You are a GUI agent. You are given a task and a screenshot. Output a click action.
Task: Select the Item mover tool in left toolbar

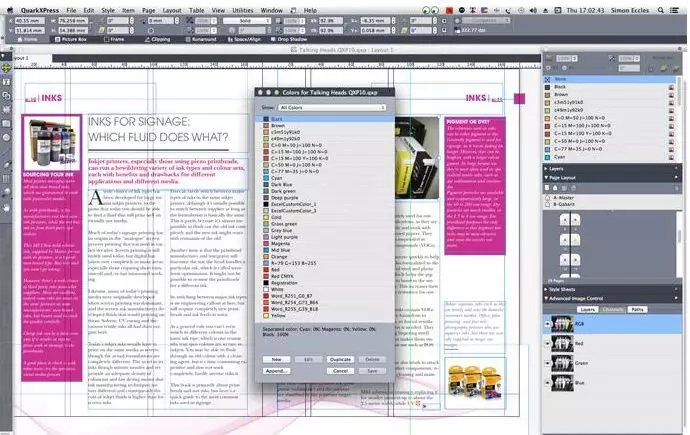pyautogui.click(x=6, y=68)
